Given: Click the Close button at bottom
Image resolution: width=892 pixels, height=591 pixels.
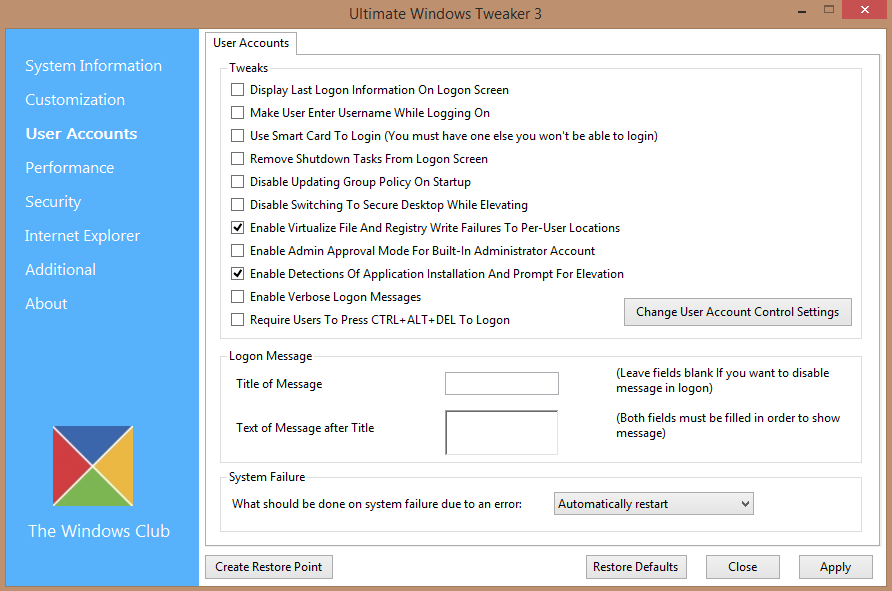Looking at the screenshot, I should pyautogui.click(x=742, y=567).
